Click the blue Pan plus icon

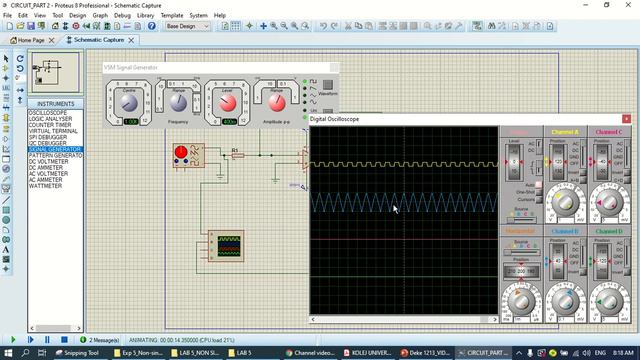263,26
